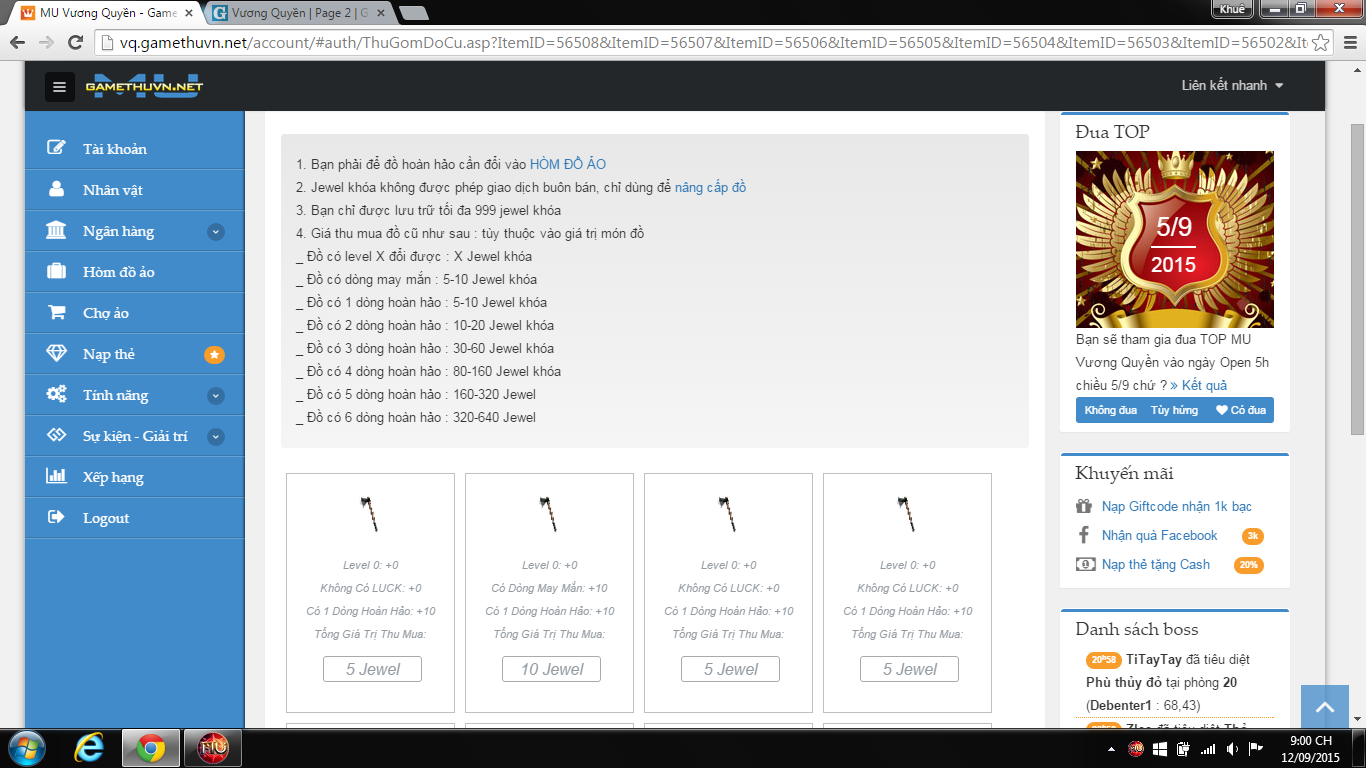Choose Có đua poll option
The width and height of the screenshot is (1366, 768).
1241,410
